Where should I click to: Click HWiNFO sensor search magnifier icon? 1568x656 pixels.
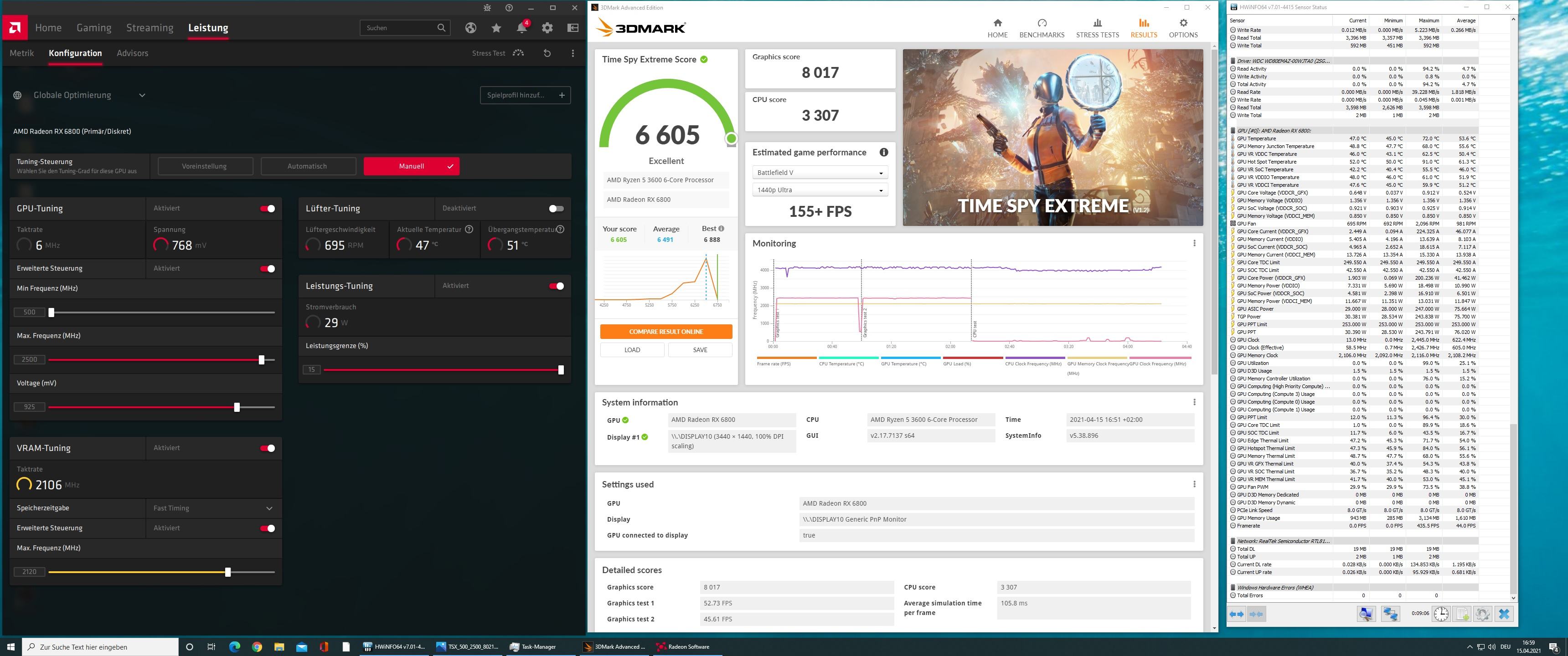[x=1366, y=614]
